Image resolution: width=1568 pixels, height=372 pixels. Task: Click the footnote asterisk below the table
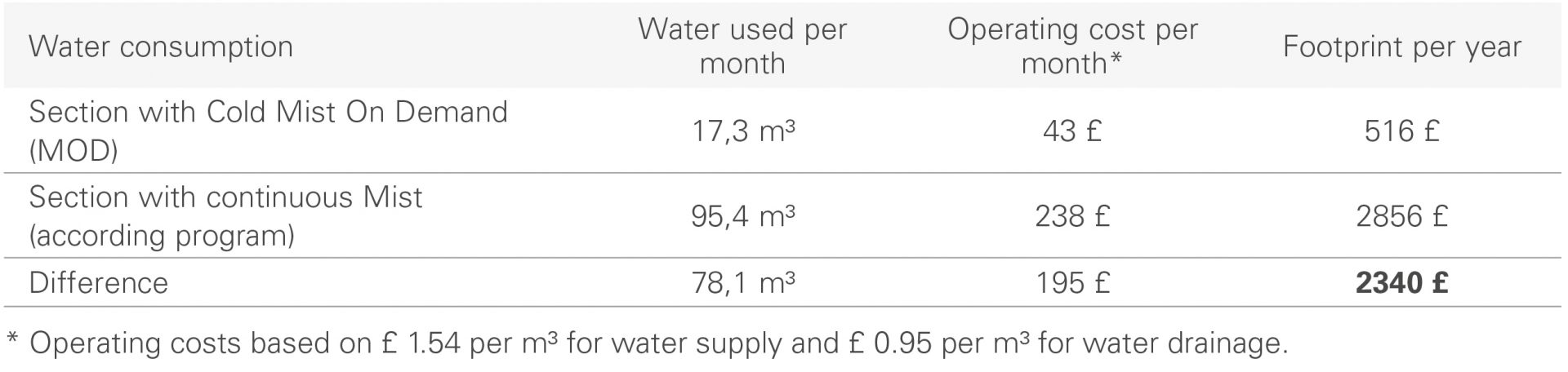[x=12, y=338]
